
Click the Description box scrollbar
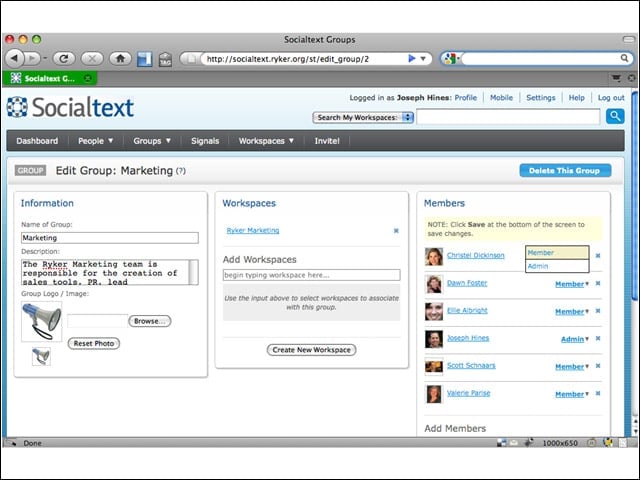click(194, 272)
